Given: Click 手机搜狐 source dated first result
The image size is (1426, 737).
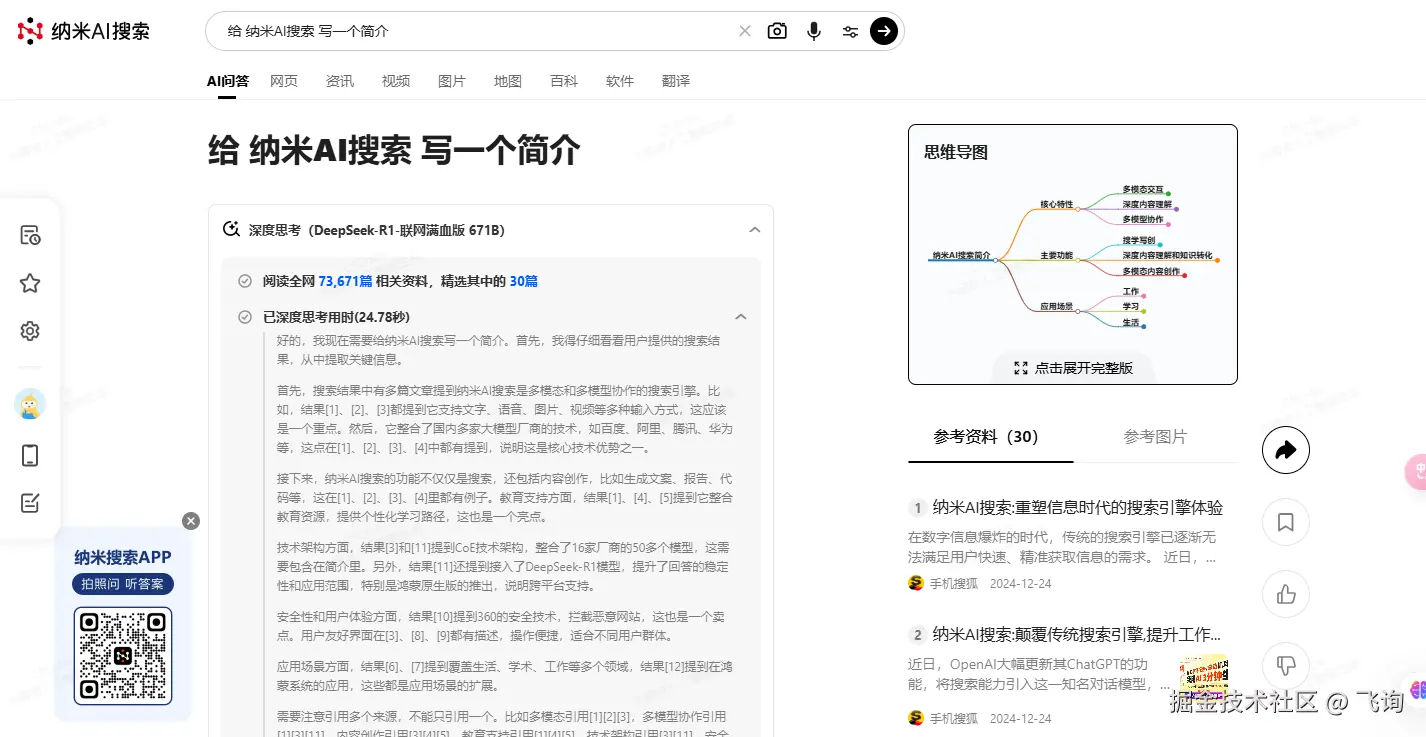Looking at the screenshot, I should (953, 583).
